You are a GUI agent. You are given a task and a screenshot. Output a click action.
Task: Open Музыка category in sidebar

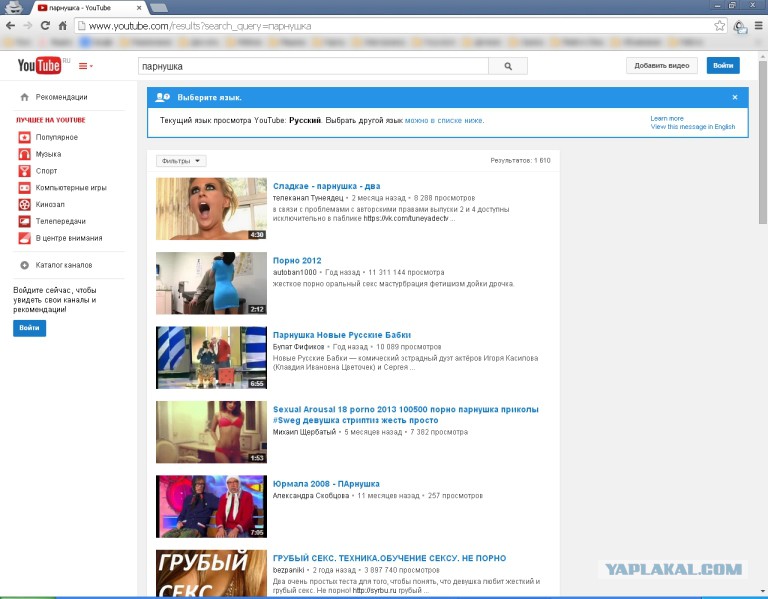click(48, 154)
